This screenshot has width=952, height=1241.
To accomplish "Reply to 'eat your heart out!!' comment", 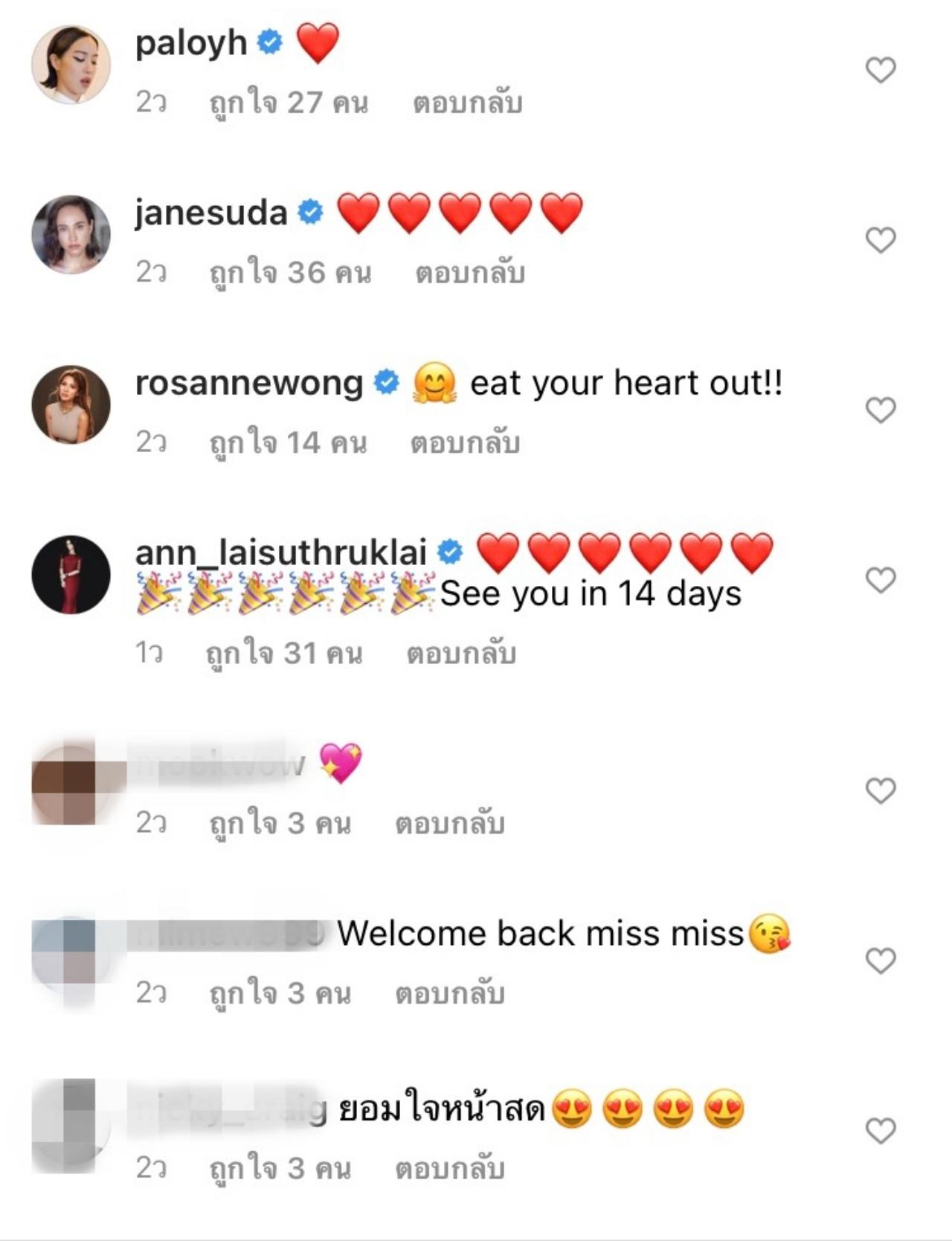I will (x=465, y=442).
